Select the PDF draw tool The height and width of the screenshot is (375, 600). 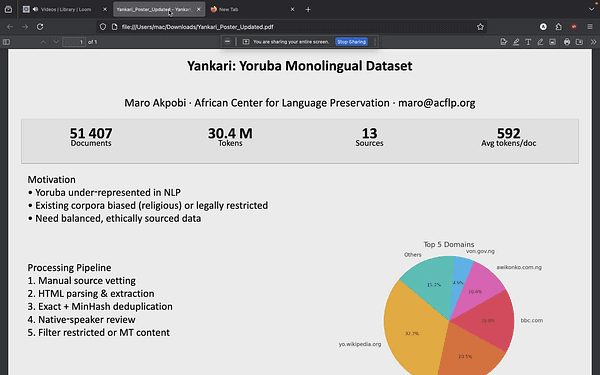pos(540,42)
